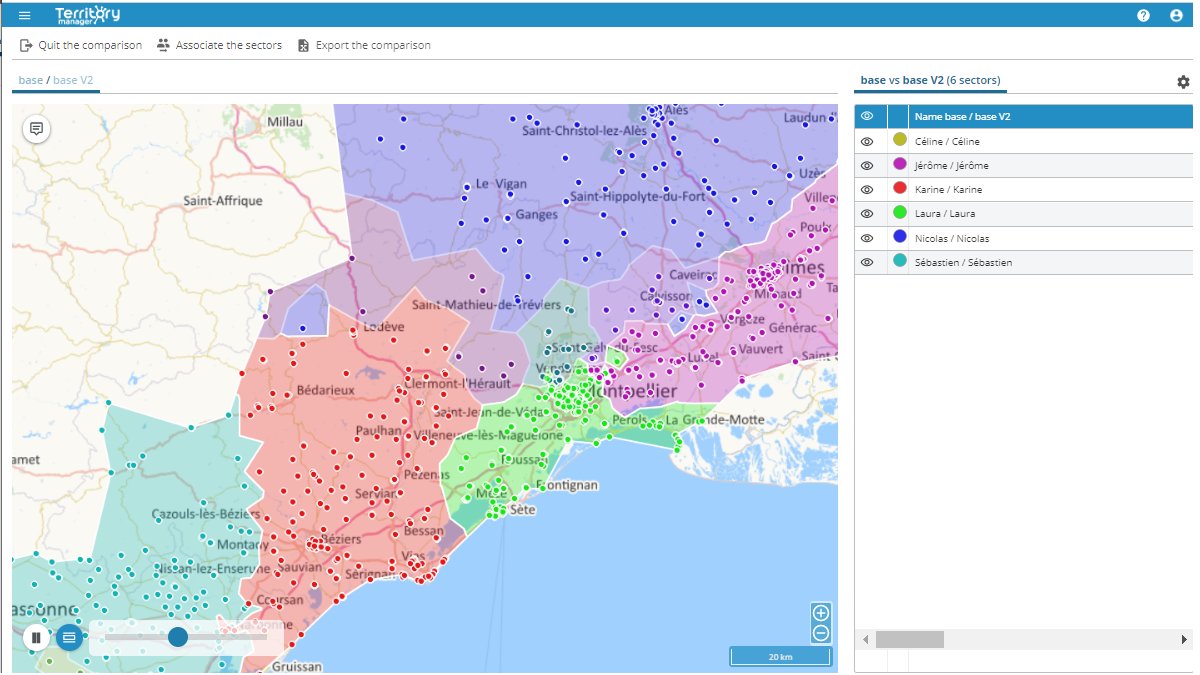Click the comparison opacity slider handle
1200x675 pixels.
(178, 637)
